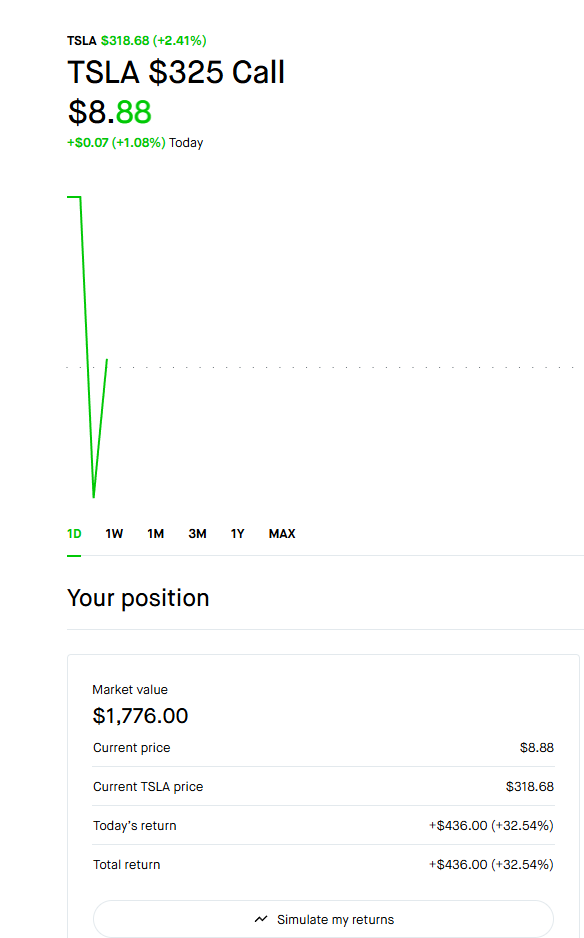584x938 pixels.
Task: Open the Simulate my returns tool
Action: tap(322, 919)
